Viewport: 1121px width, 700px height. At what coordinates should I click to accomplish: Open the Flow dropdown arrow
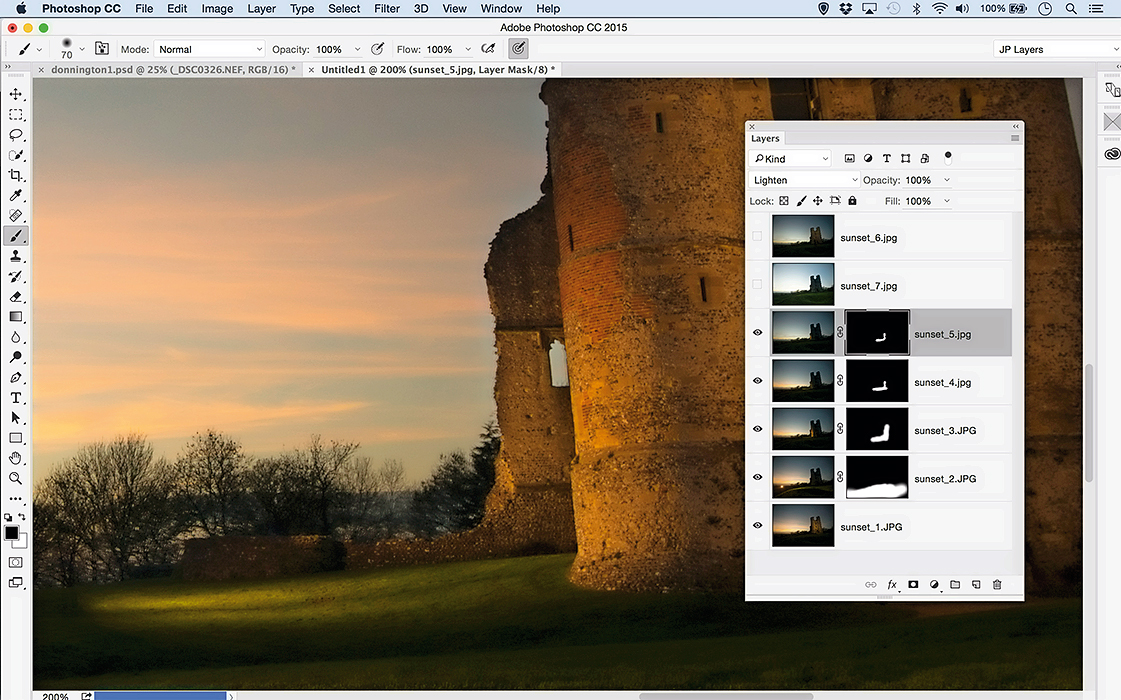[468, 49]
